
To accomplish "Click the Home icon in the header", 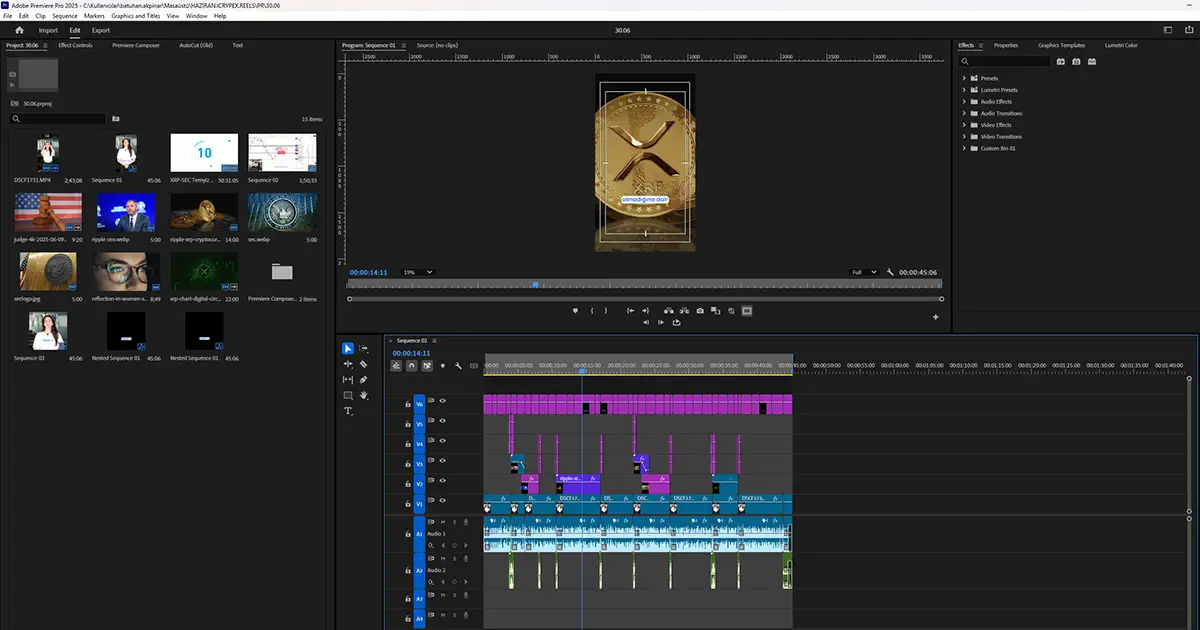I will [19, 30].
